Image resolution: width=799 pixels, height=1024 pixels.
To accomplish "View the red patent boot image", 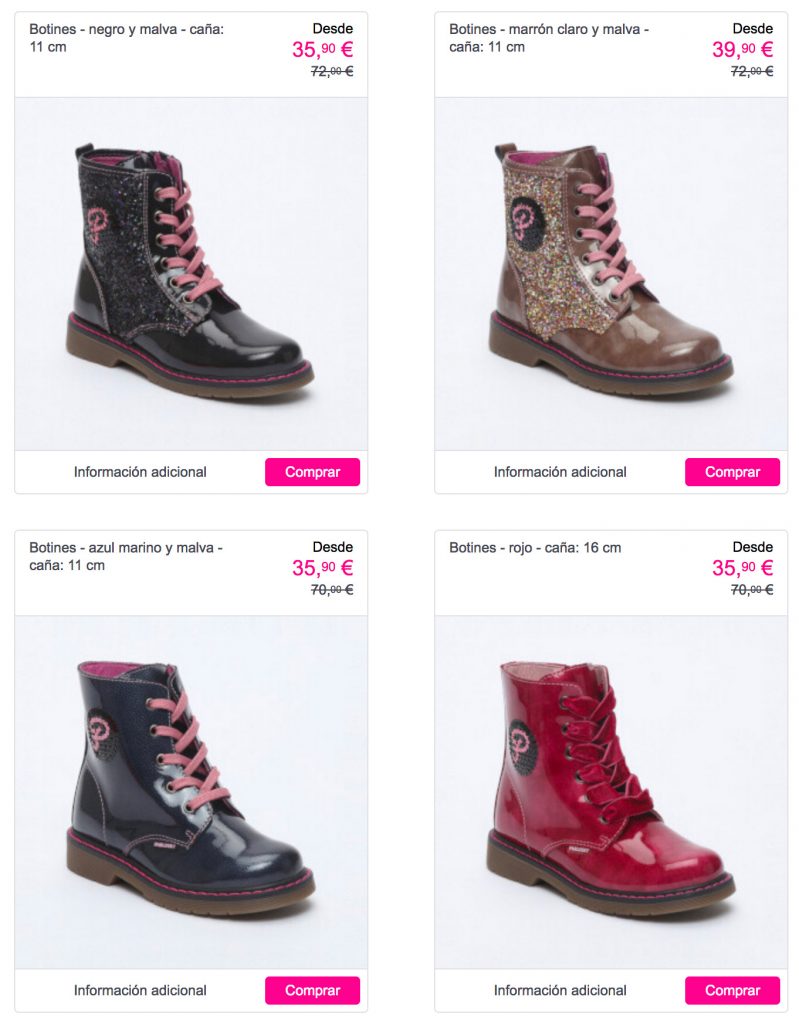I will (611, 792).
